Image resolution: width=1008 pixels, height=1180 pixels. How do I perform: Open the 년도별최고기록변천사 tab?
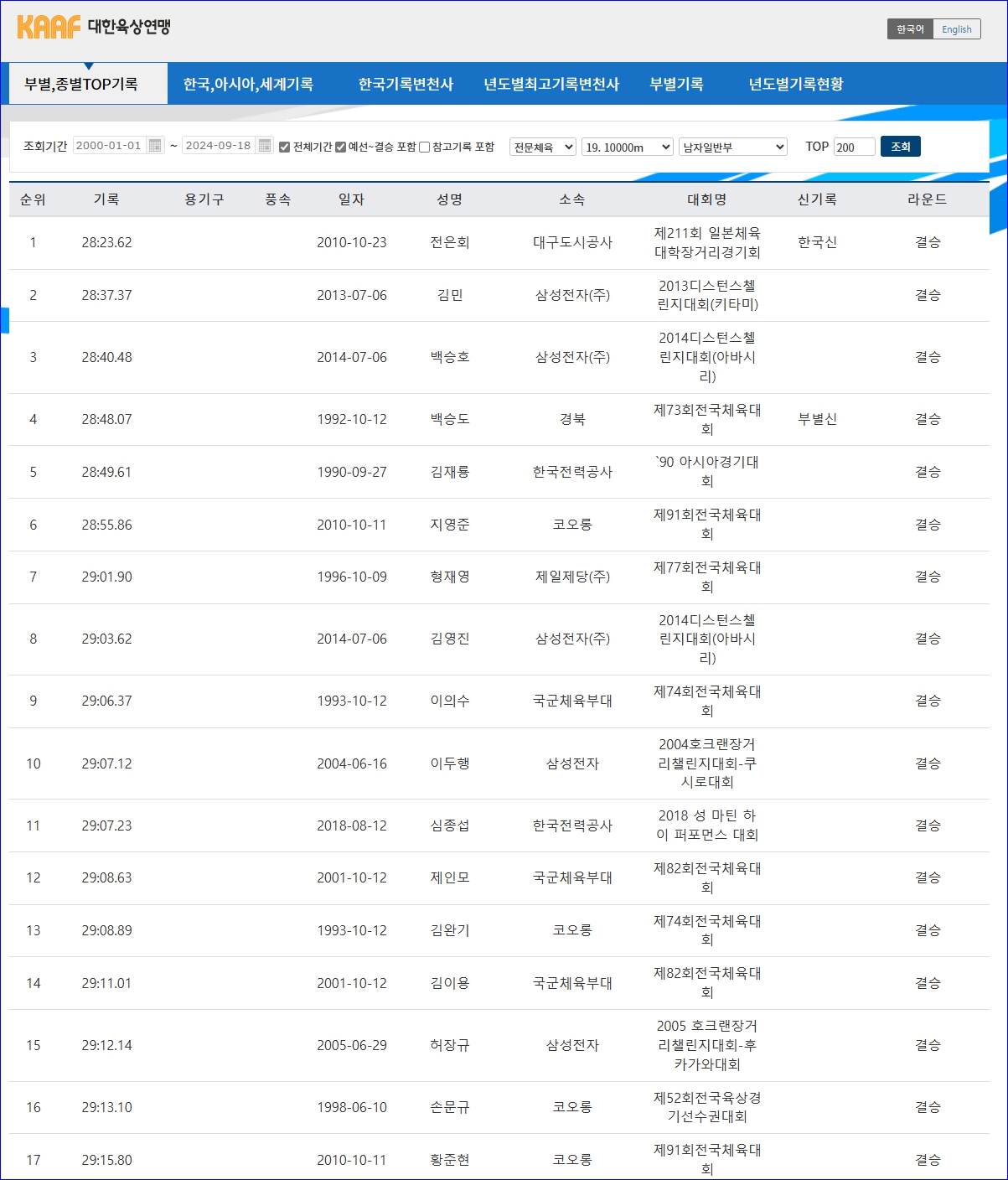click(551, 84)
